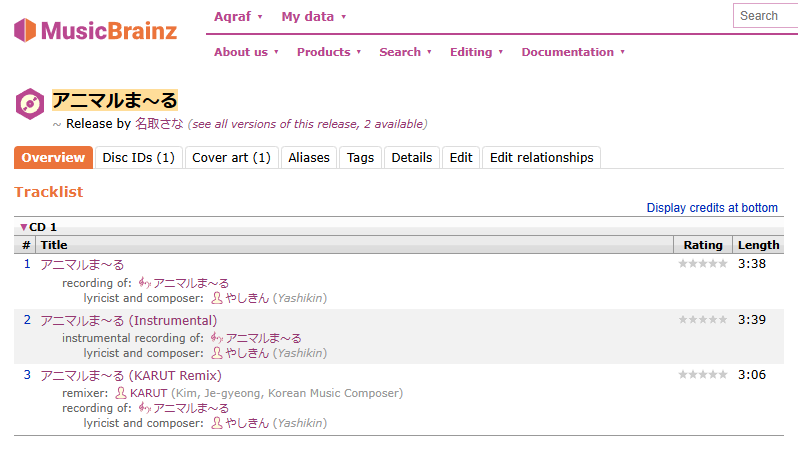Click the MusicBrainz logo icon
Screen dimensions: 798x461
click(x=25, y=30)
